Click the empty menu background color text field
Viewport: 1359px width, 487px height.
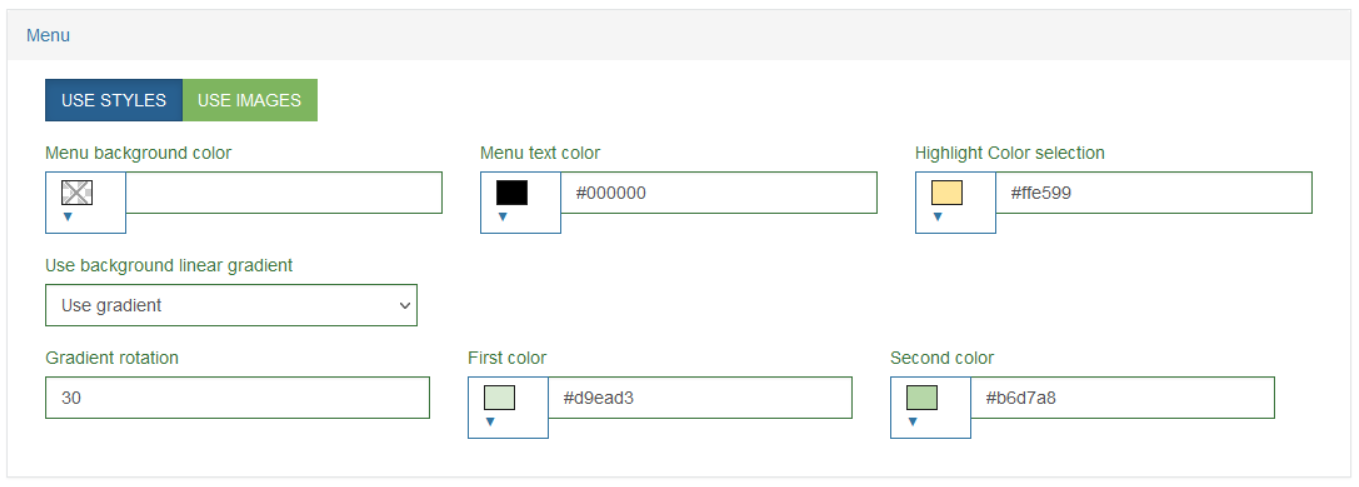pos(284,193)
